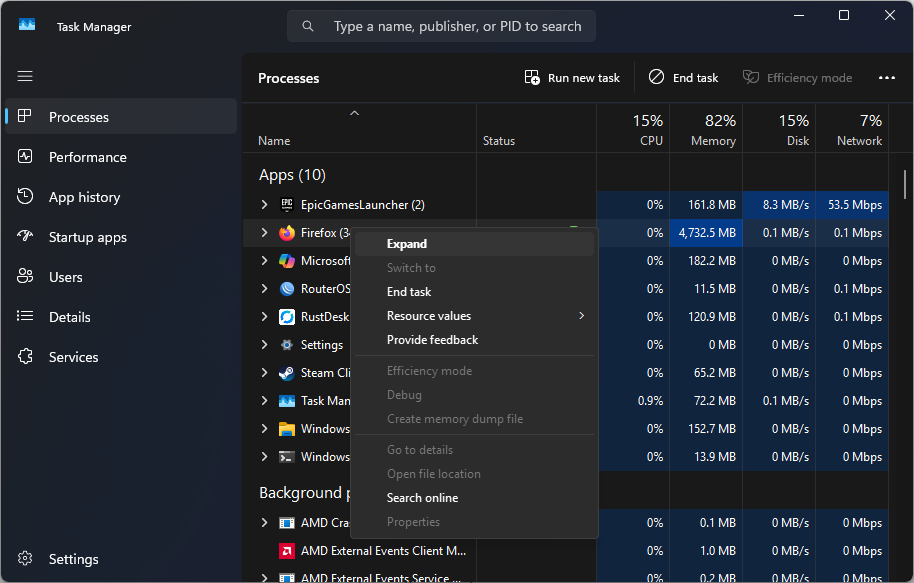
Task: Click the three-dot more options button
Action: (x=886, y=78)
